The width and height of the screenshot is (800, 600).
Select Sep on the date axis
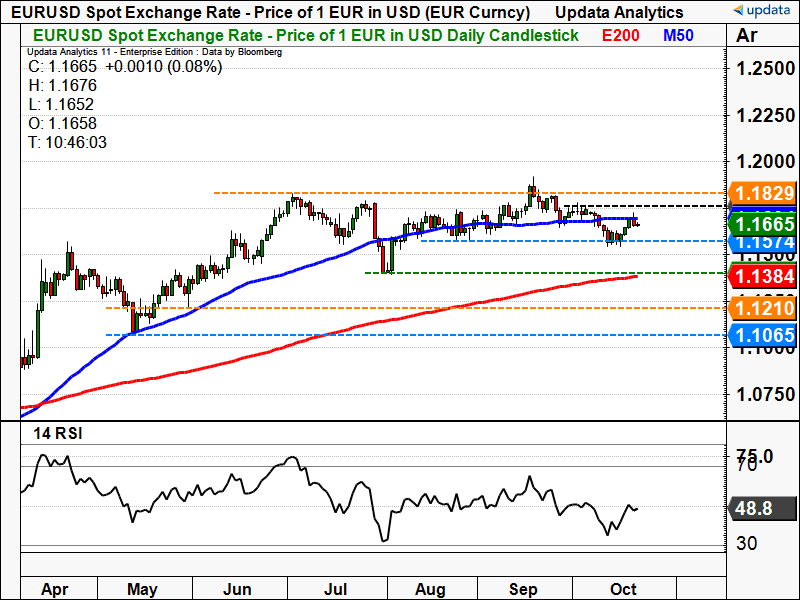(519, 588)
